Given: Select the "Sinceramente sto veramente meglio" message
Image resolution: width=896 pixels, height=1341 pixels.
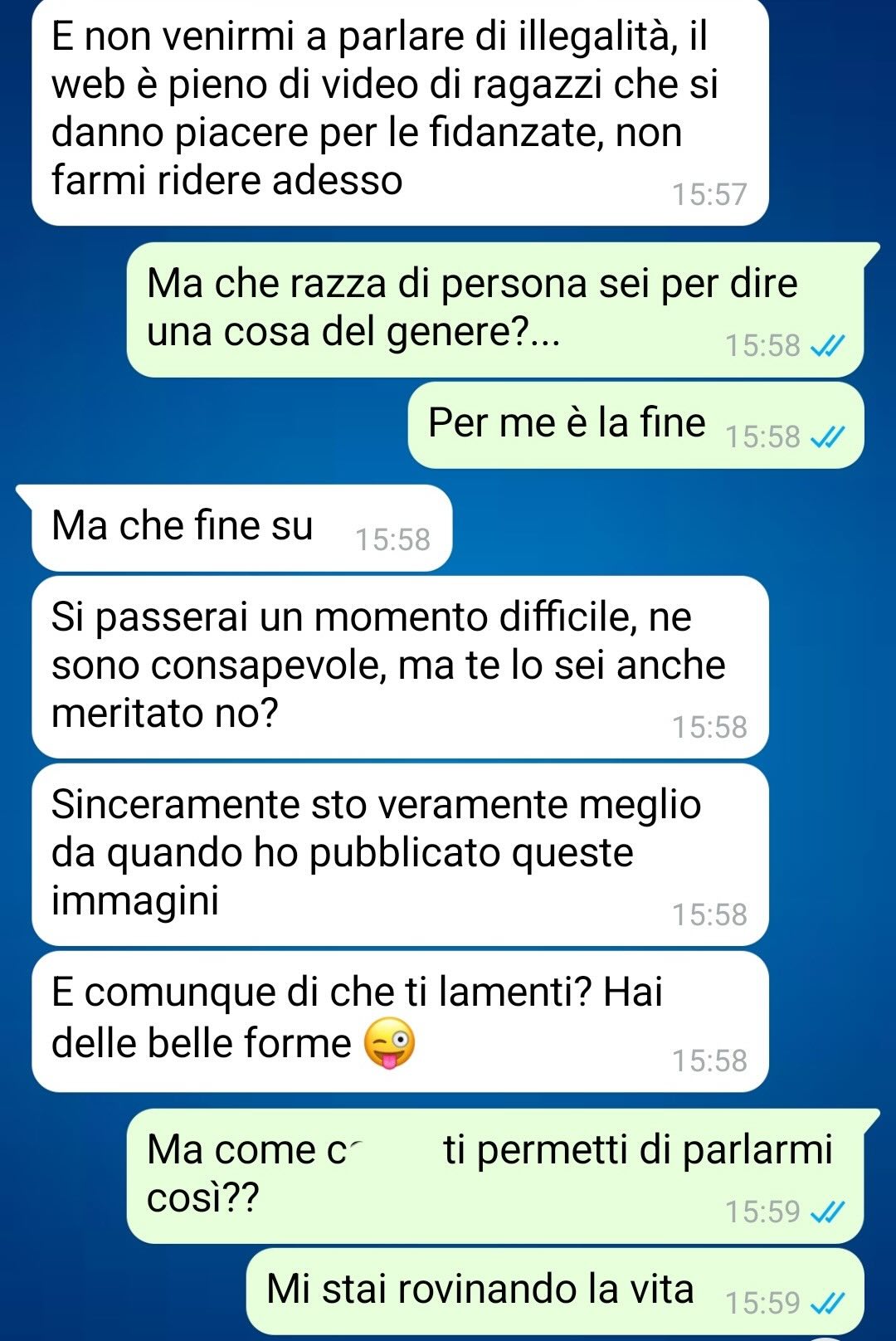Looking at the screenshot, I should tap(401, 855).
